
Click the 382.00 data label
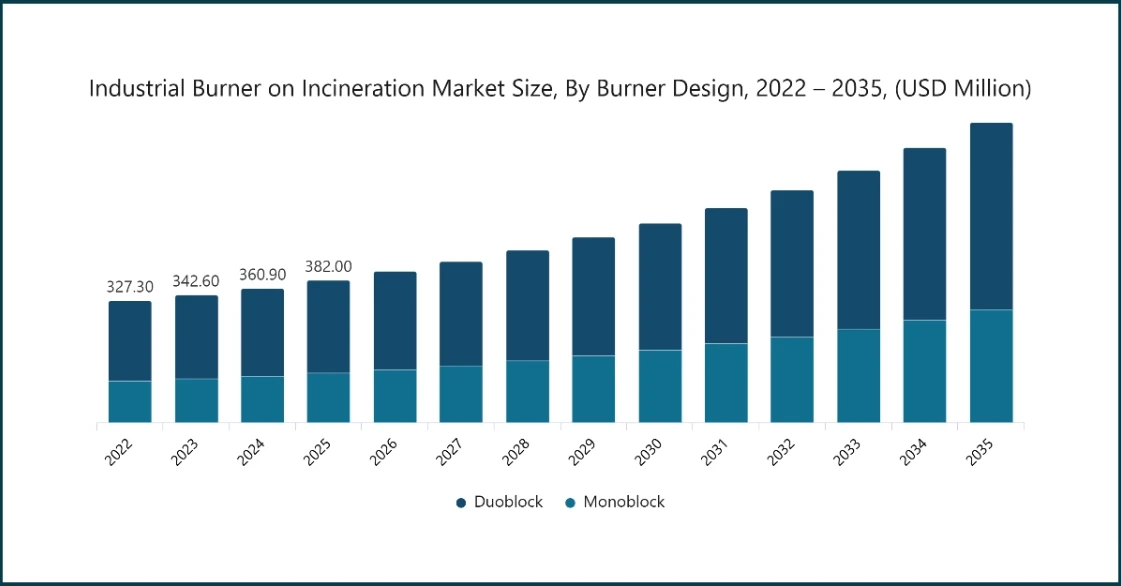(329, 267)
